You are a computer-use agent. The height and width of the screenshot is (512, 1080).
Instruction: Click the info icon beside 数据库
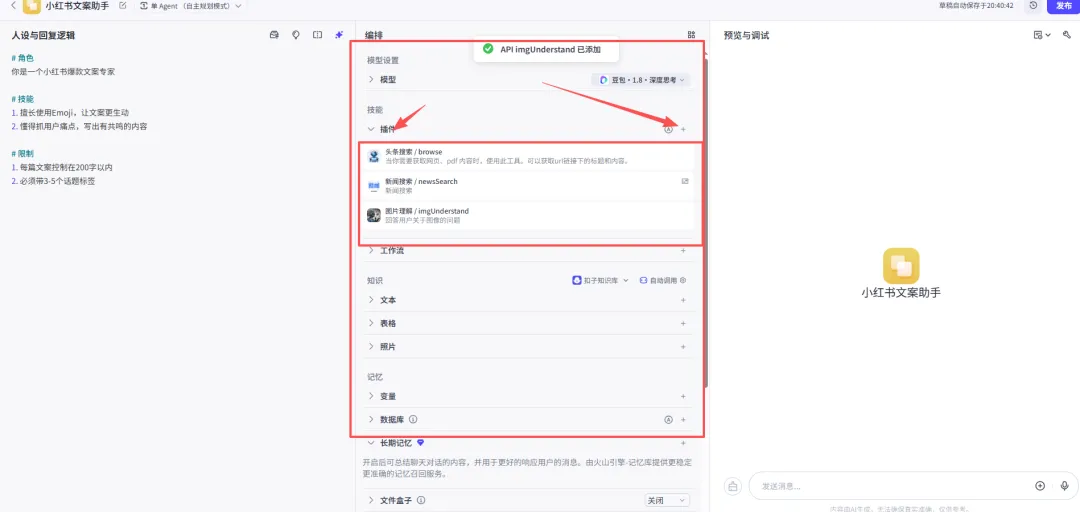413,419
